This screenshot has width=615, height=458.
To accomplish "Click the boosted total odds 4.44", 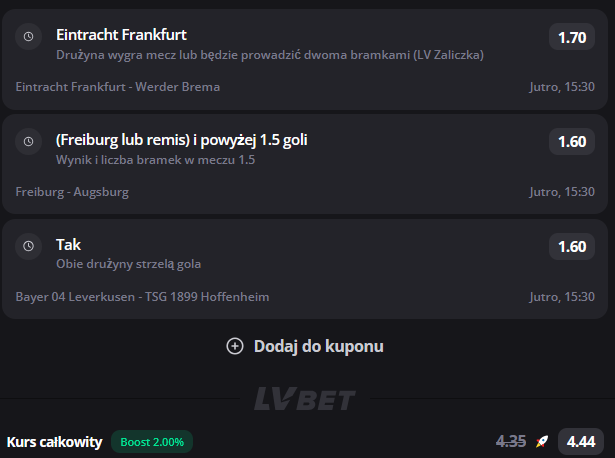I will pyautogui.click(x=581, y=442).
